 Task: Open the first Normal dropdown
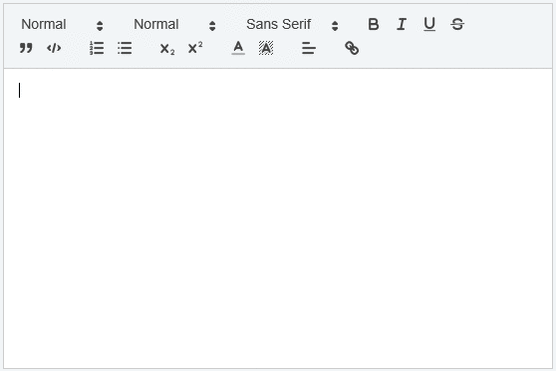point(62,24)
